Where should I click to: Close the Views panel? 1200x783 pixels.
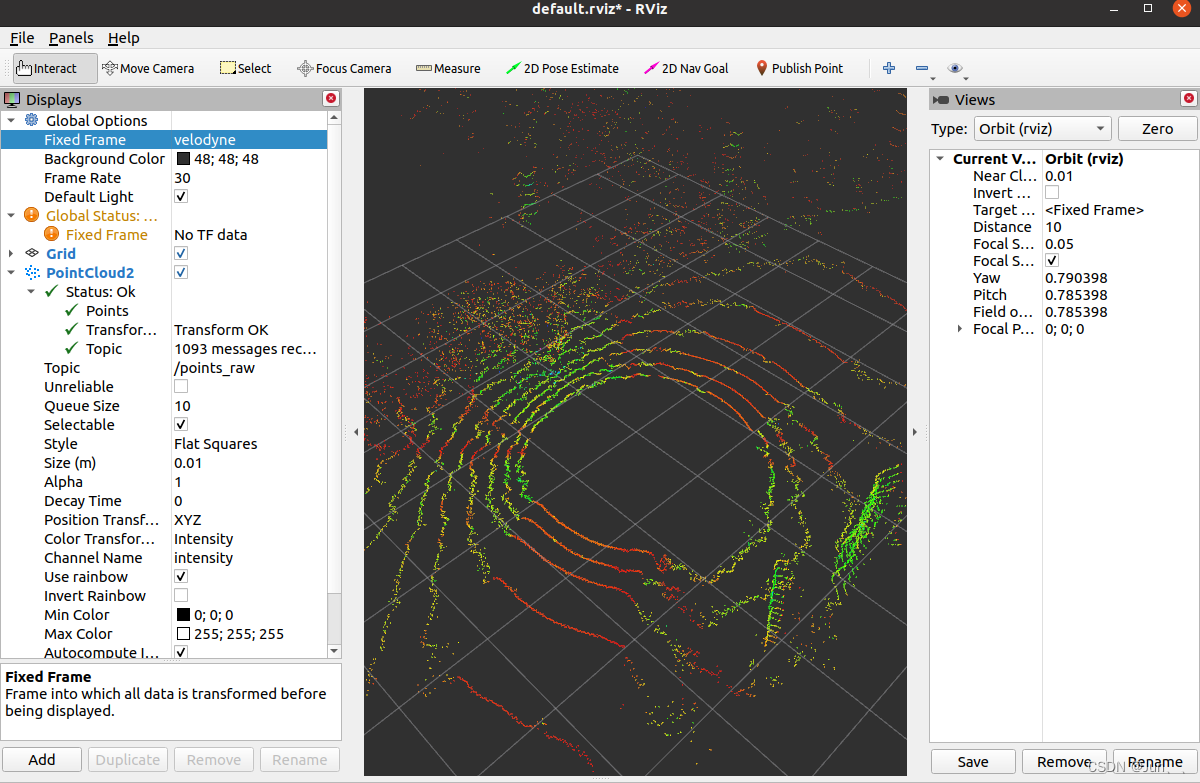[1188, 99]
